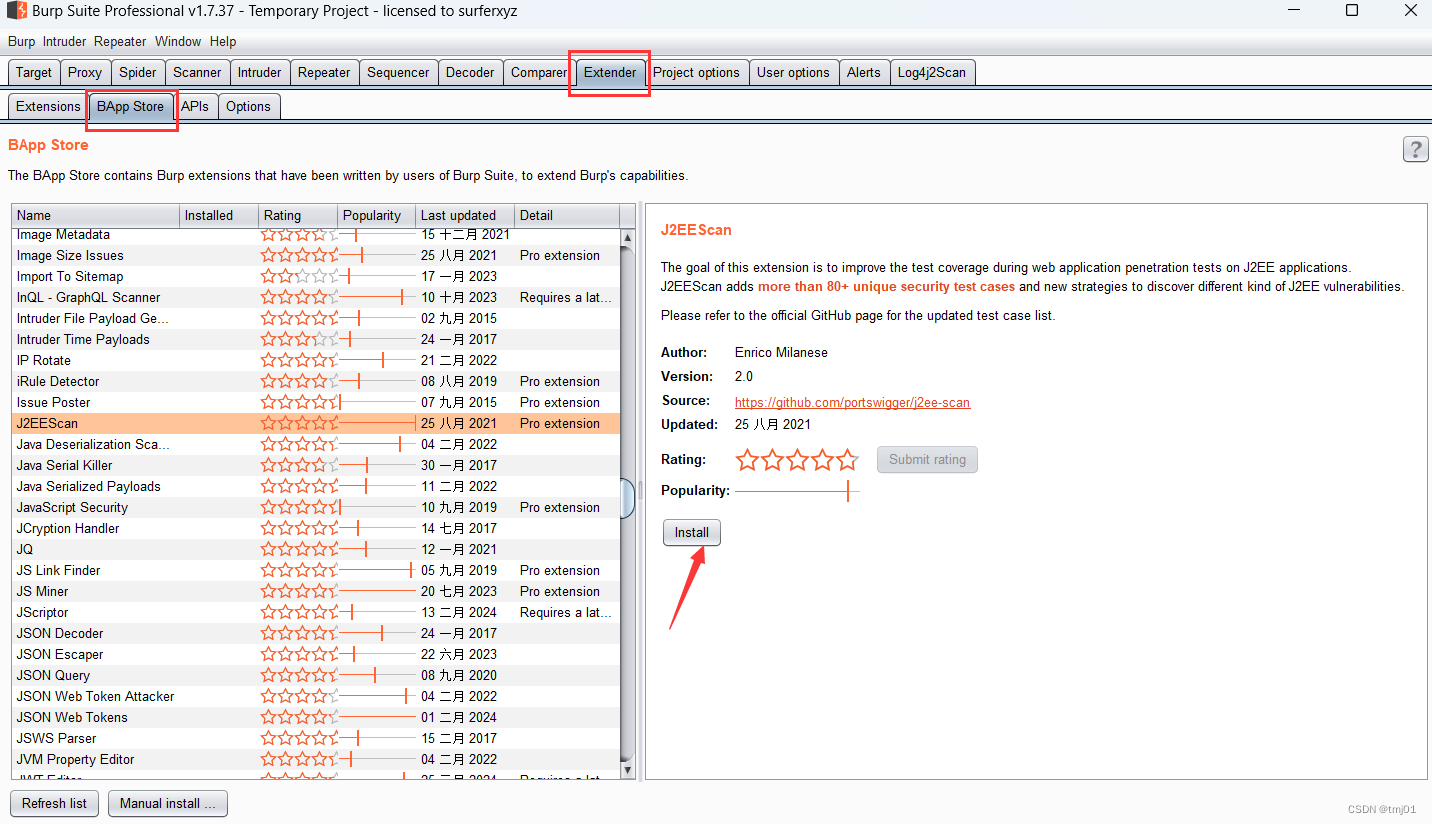Sort list by Installed column header
This screenshot has width=1432, height=824.
(x=219, y=215)
